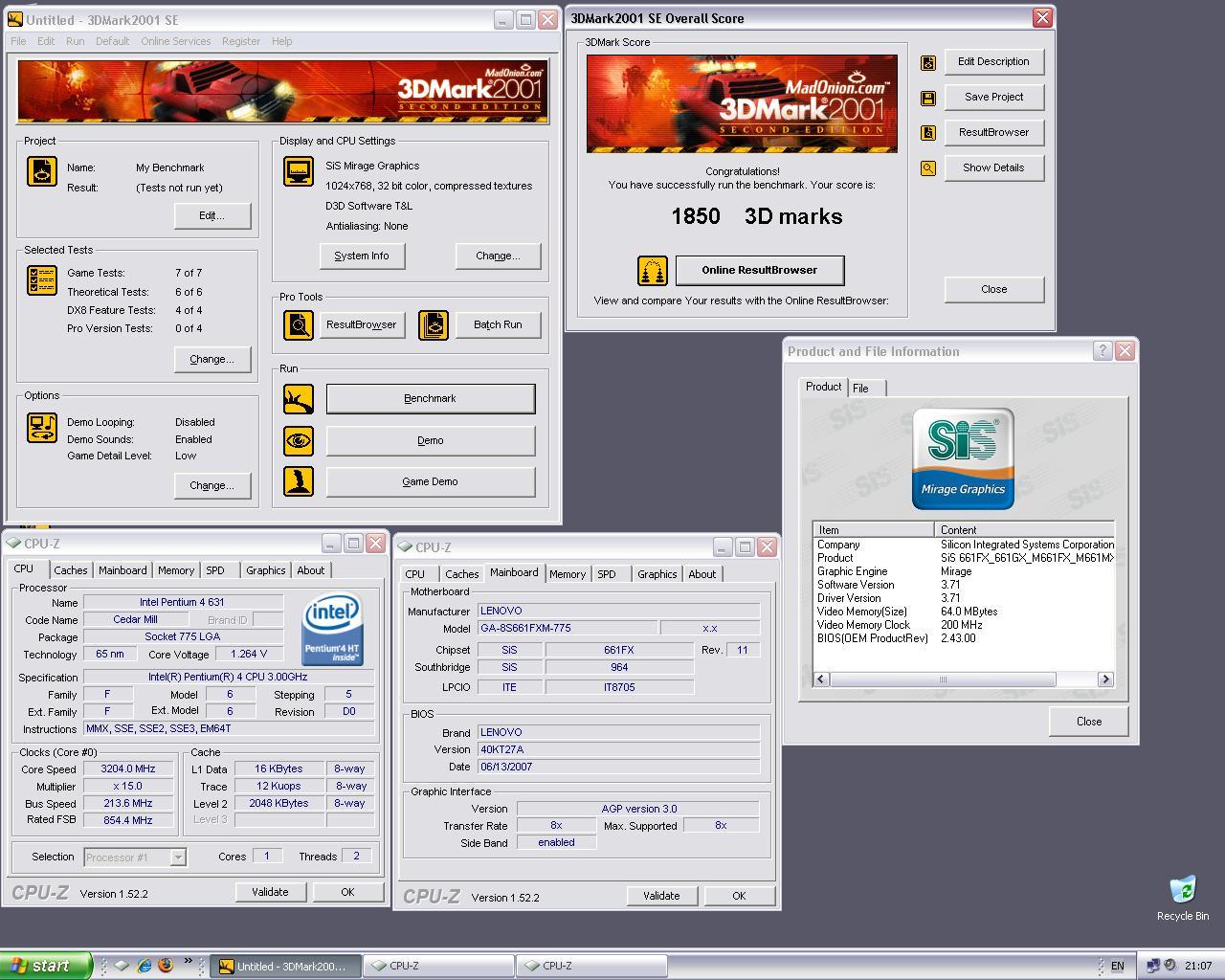The image size is (1225, 980).
Task: Click the Internet Explorer quick launch icon
Action: (x=144, y=966)
